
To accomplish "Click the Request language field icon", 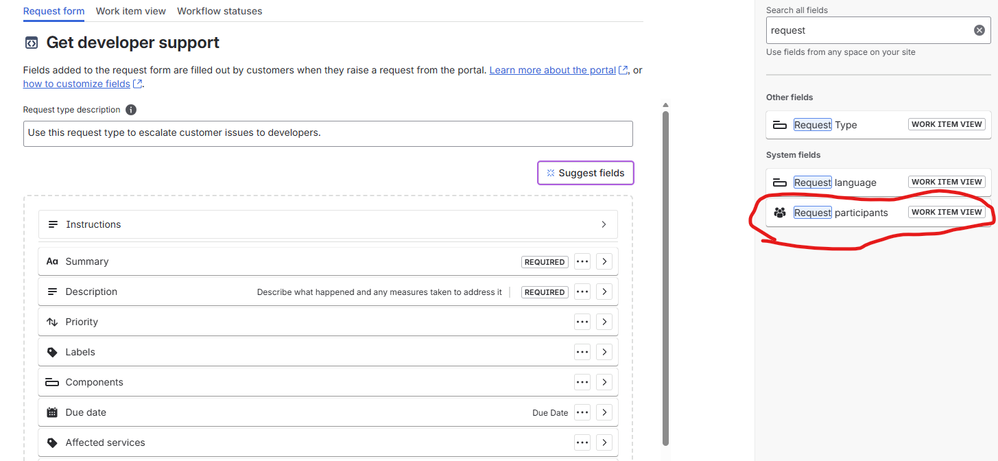I will point(780,183).
